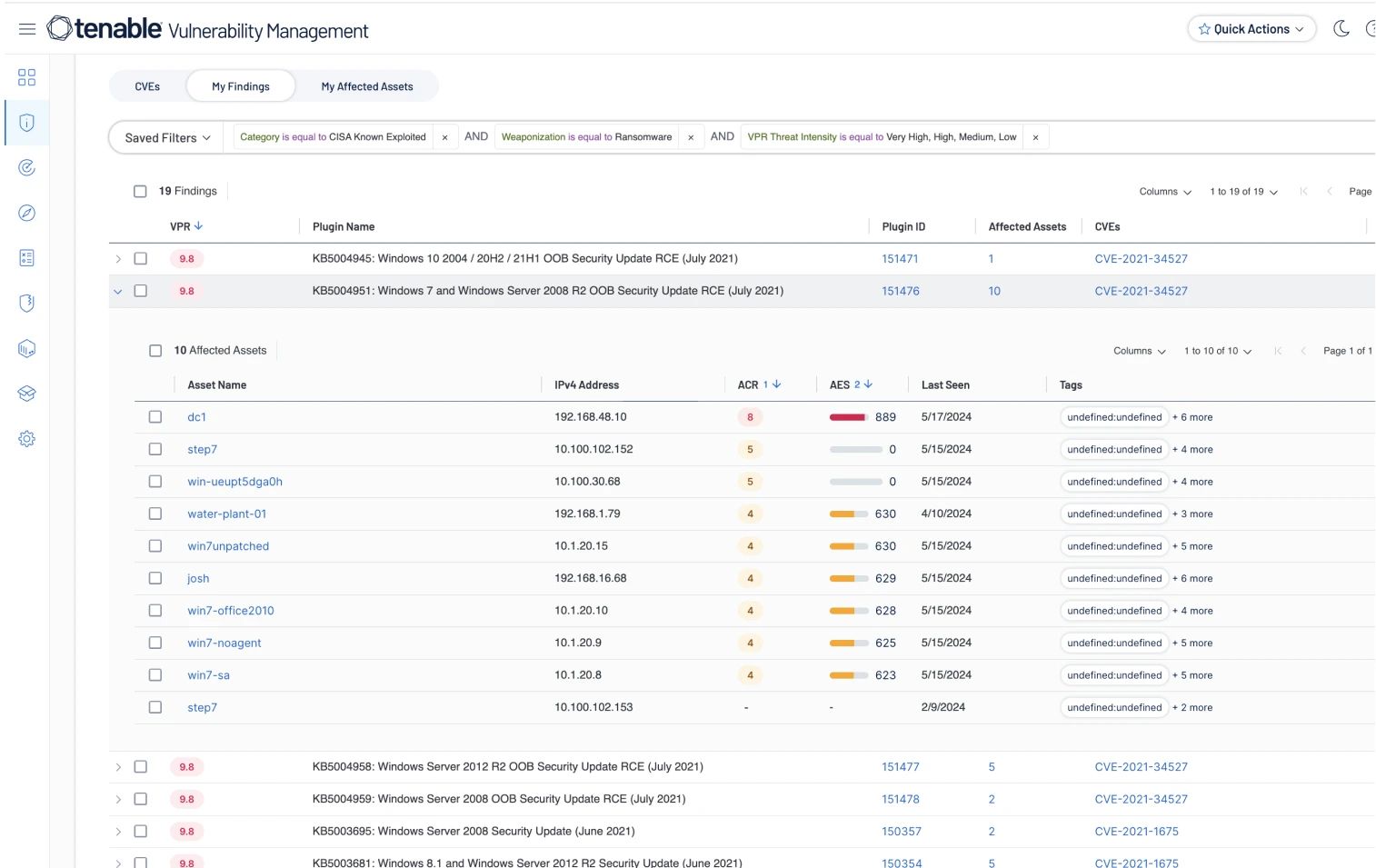Check the row for win7unpatched
Viewport: 1376px width, 868px height.
pos(155,545)
